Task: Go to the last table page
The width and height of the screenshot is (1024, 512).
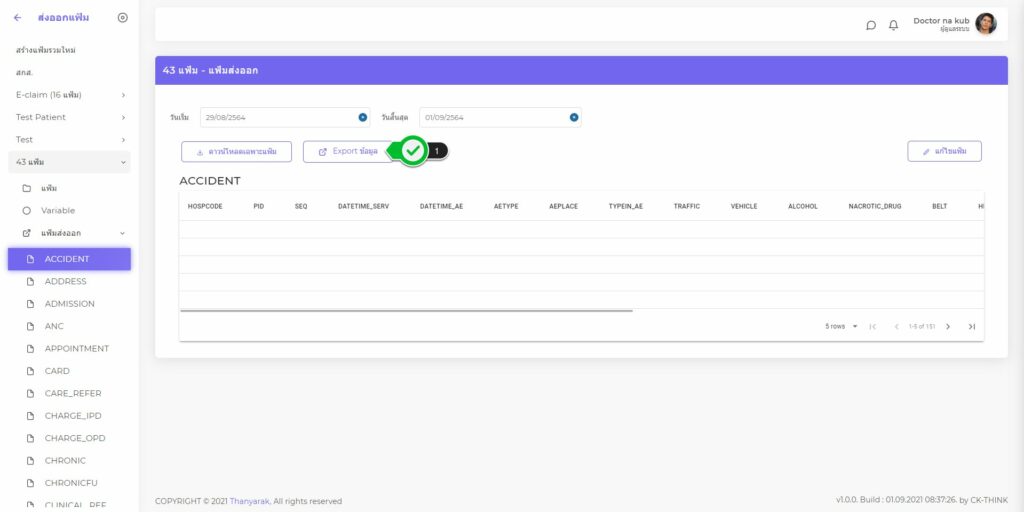Action: click(971, 326)
